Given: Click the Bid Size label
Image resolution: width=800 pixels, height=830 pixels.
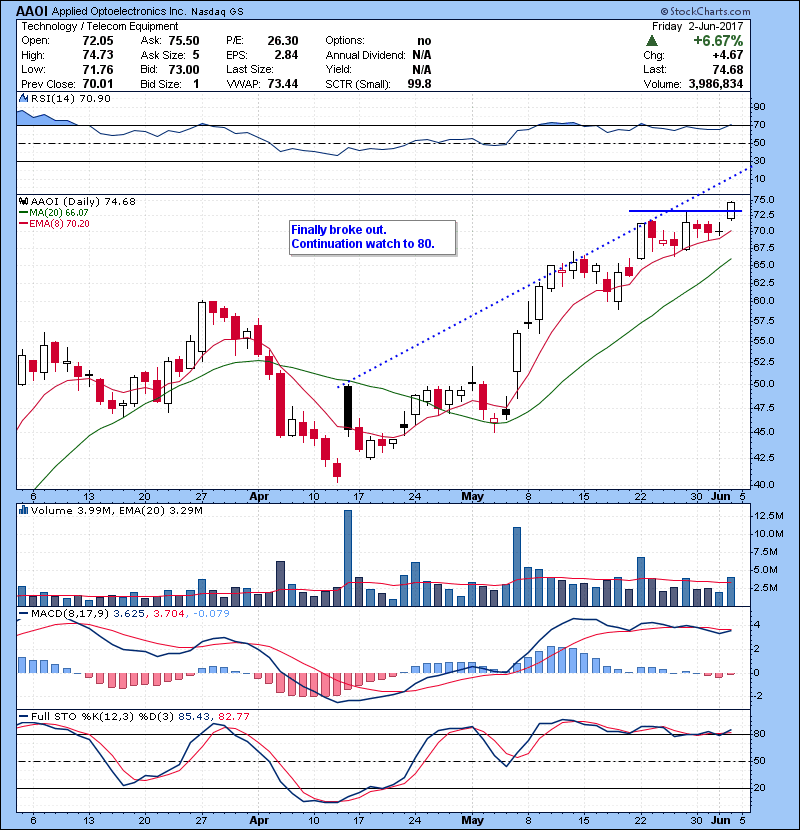Looking at the screenshot, I should tap(161, 84).
